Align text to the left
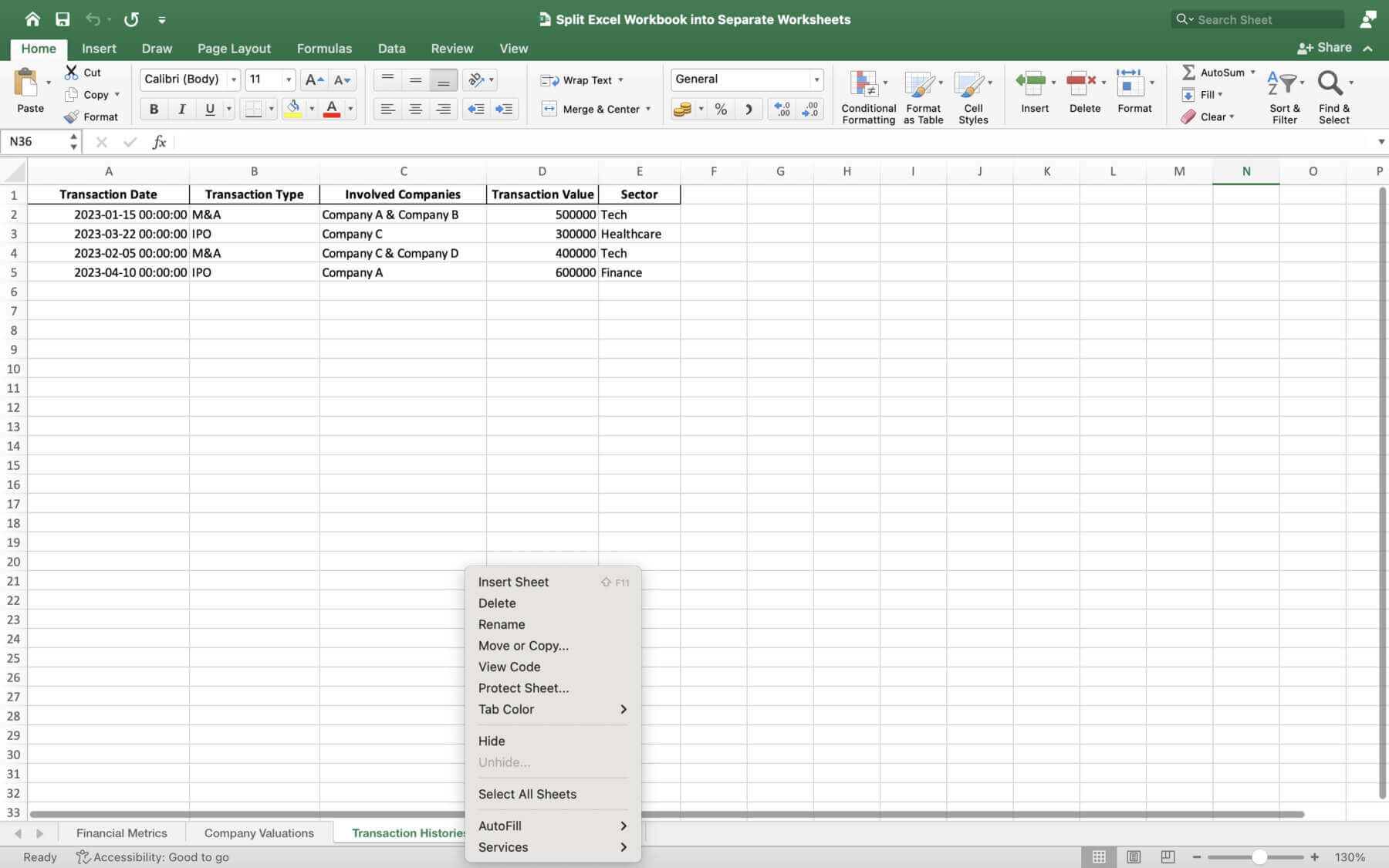 pos(387,109)
